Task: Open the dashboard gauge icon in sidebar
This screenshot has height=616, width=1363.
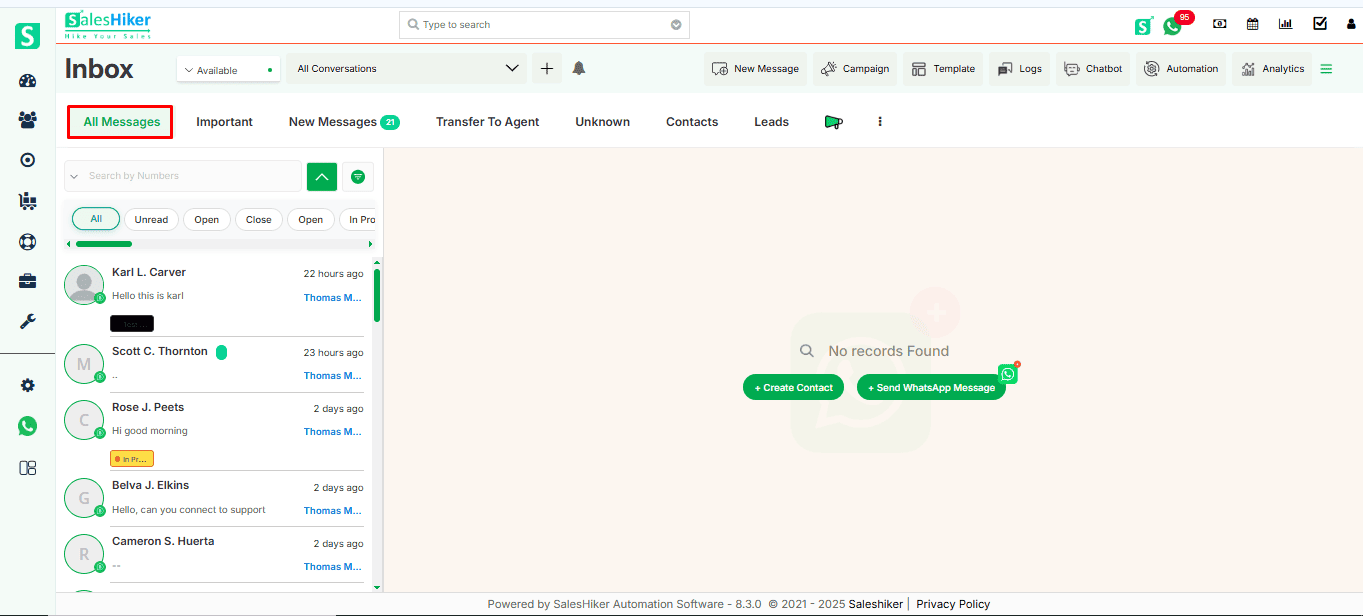Action: 27,81
